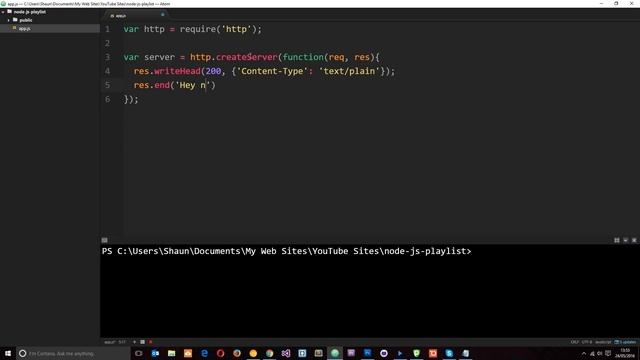The image size is (640, 360).
Task: Show hidden system tray icons
Action: click(x=584, y=353)
